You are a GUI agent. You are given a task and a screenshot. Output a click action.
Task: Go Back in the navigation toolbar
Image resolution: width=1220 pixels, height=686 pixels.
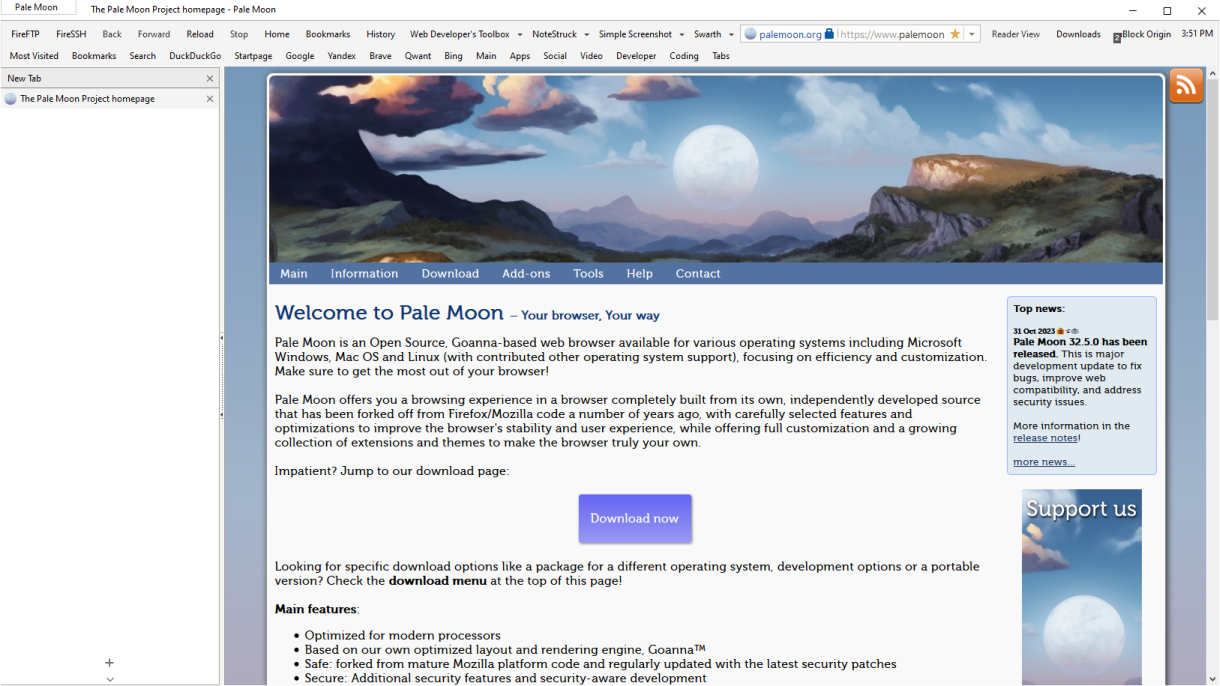(x=112, y=34)
